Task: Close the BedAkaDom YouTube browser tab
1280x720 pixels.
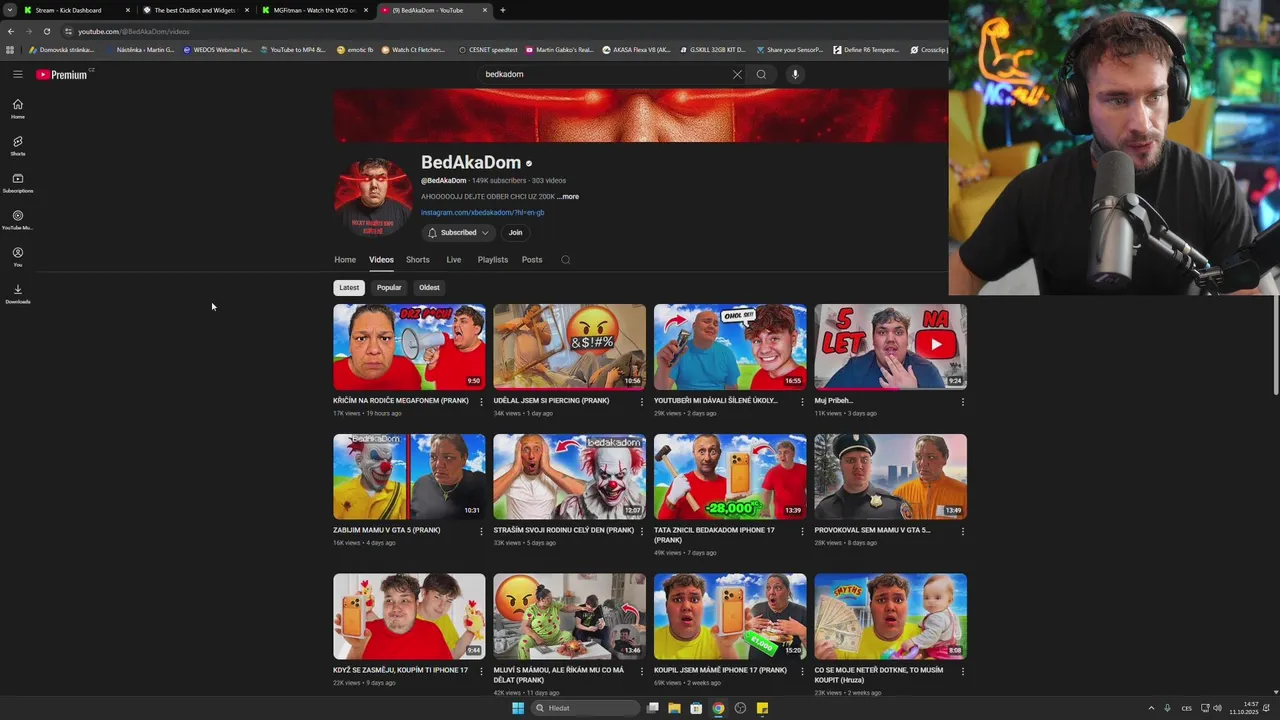Action: [485, 10]
